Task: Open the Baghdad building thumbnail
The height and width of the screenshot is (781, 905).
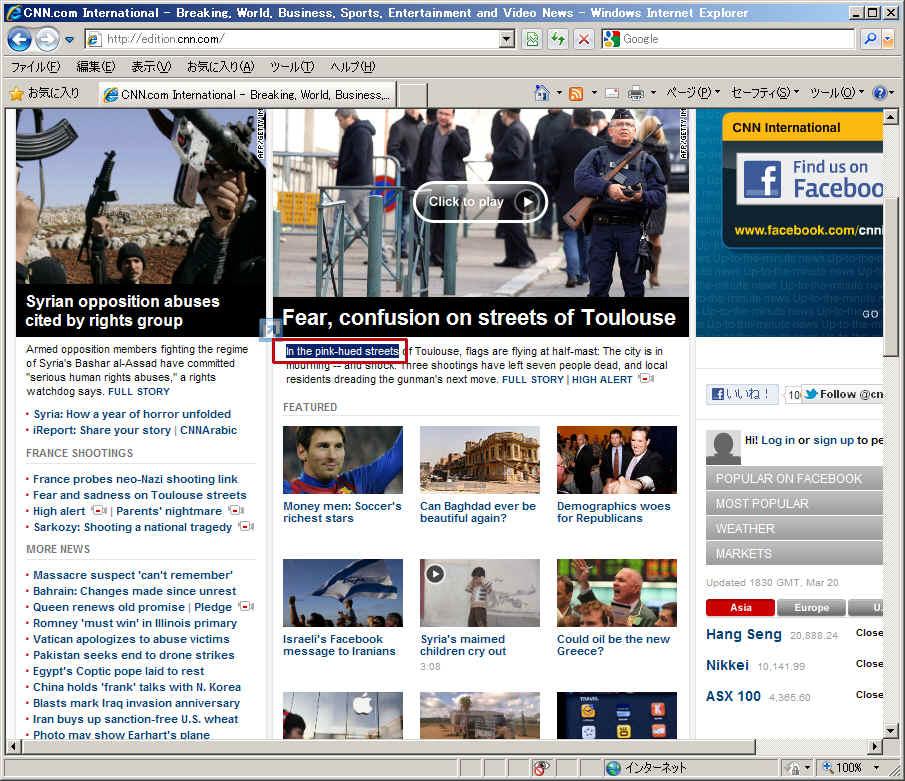Action: 480,459
